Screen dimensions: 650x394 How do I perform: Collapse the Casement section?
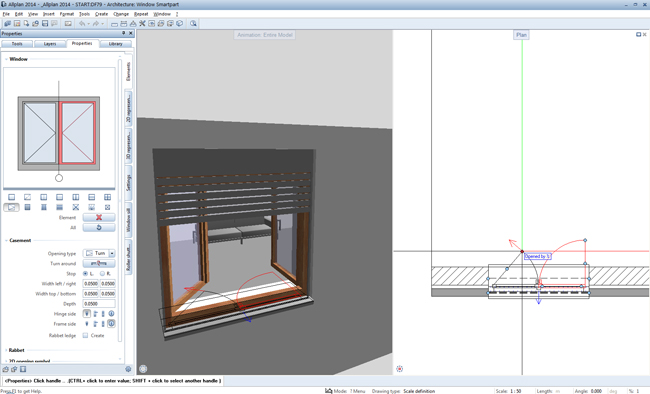coord(20,241)
